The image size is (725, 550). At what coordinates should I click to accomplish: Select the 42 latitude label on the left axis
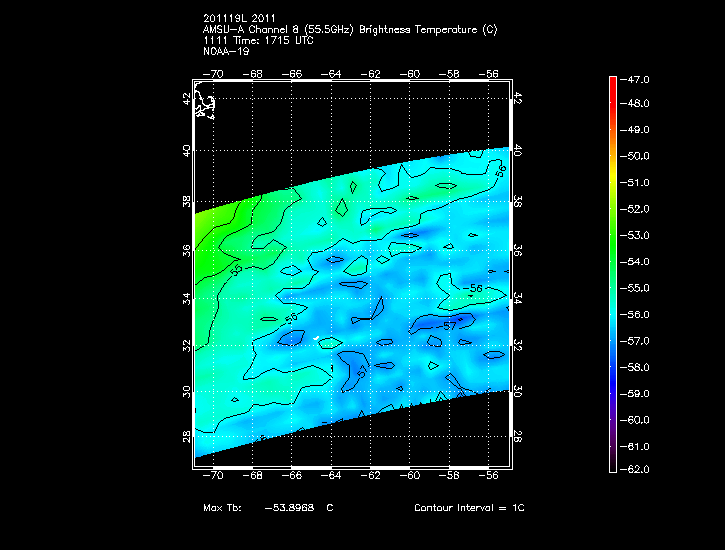coord(186,98)
